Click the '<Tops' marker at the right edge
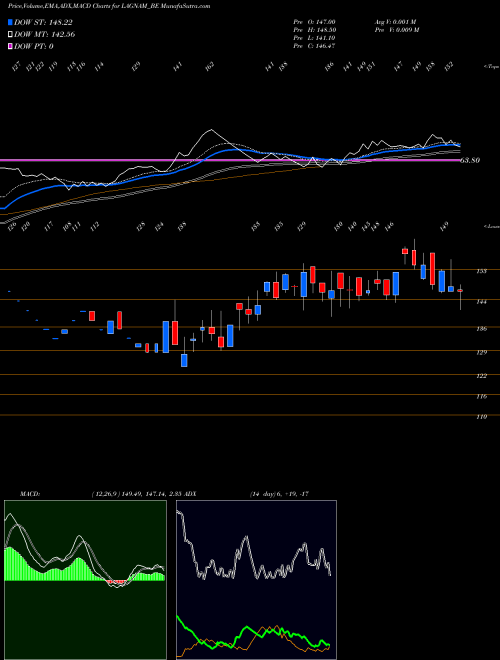This screenshot has height=660, width=500. 491,67
